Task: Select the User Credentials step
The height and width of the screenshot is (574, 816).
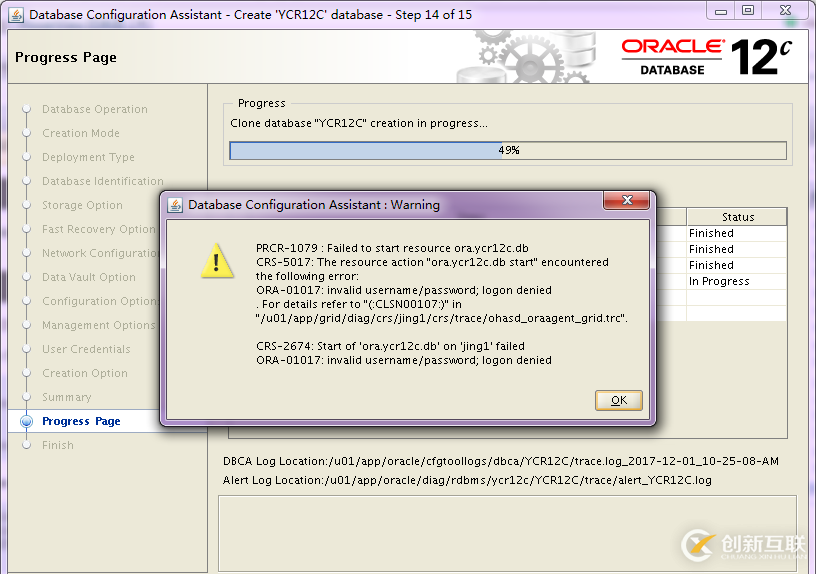Action: 86,349
